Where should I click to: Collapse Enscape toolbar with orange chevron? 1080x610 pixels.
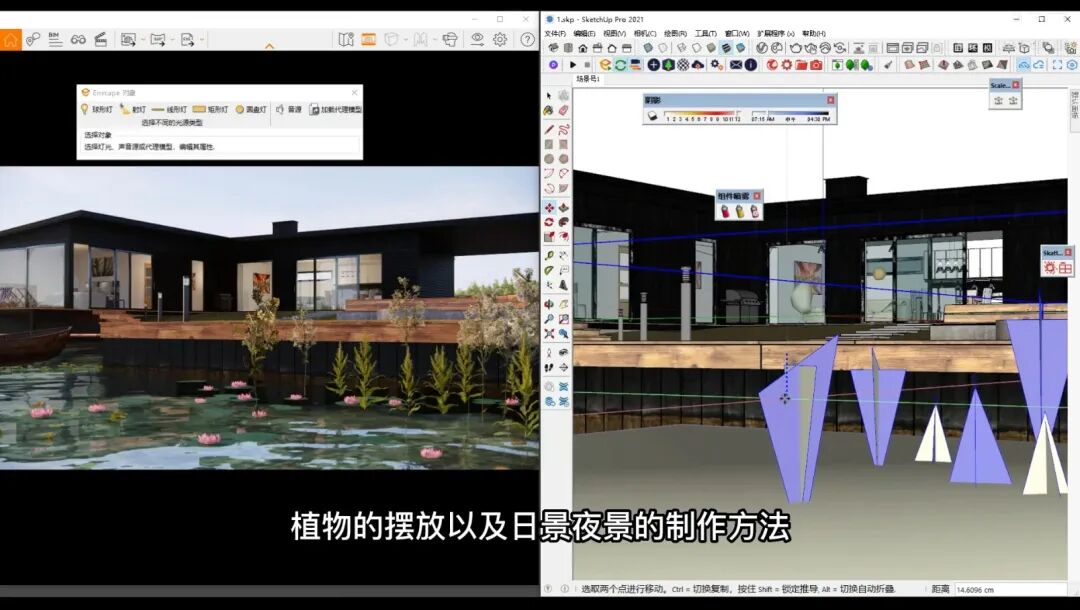coord(269,46)
